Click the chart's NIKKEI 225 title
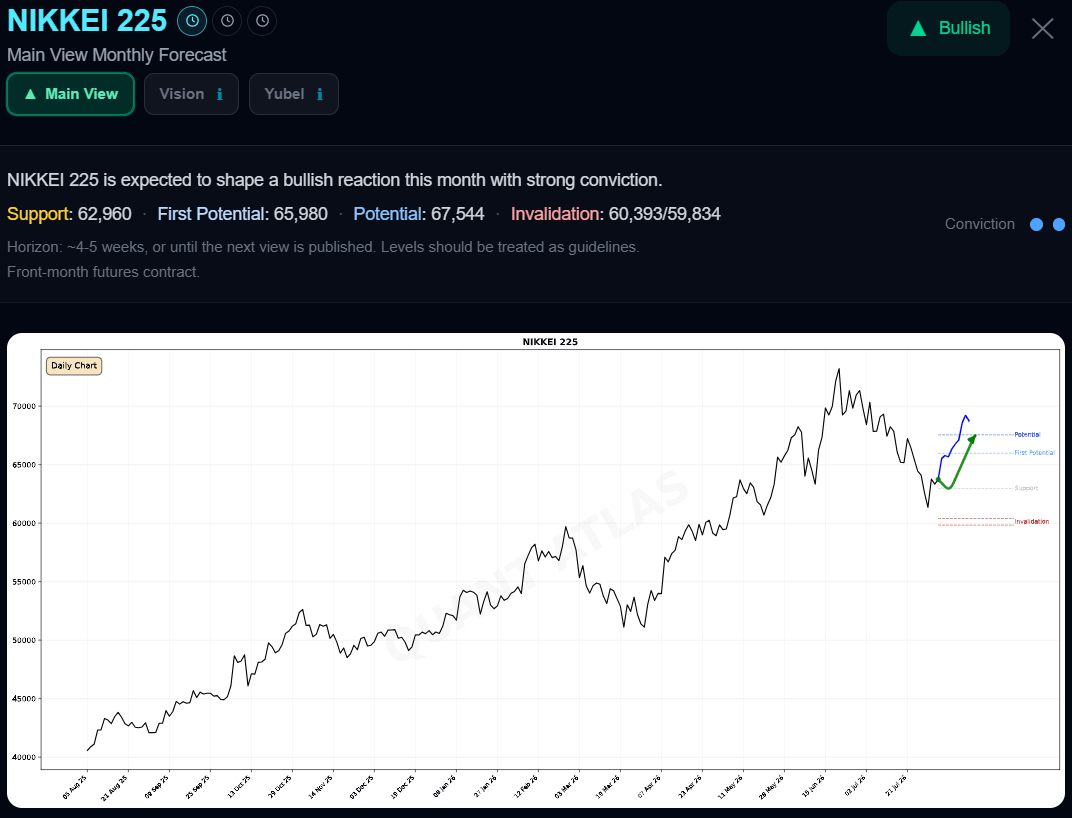 550,342
